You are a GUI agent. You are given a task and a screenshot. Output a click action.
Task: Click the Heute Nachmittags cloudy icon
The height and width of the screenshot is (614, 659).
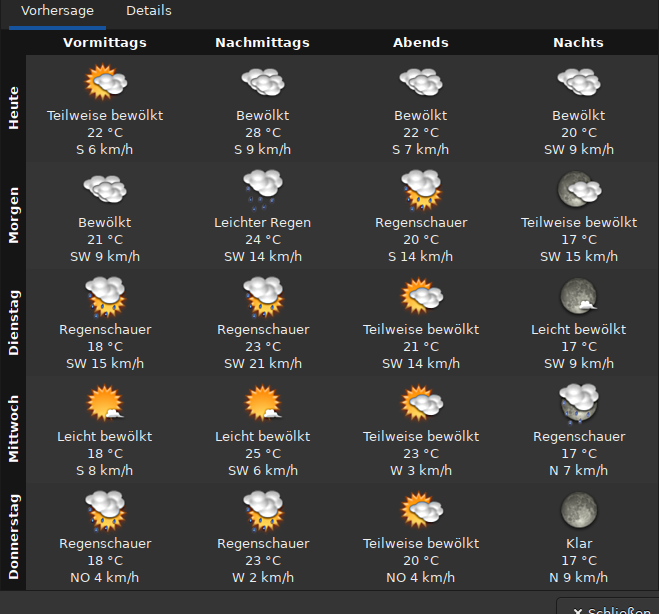tap(263, 82)
